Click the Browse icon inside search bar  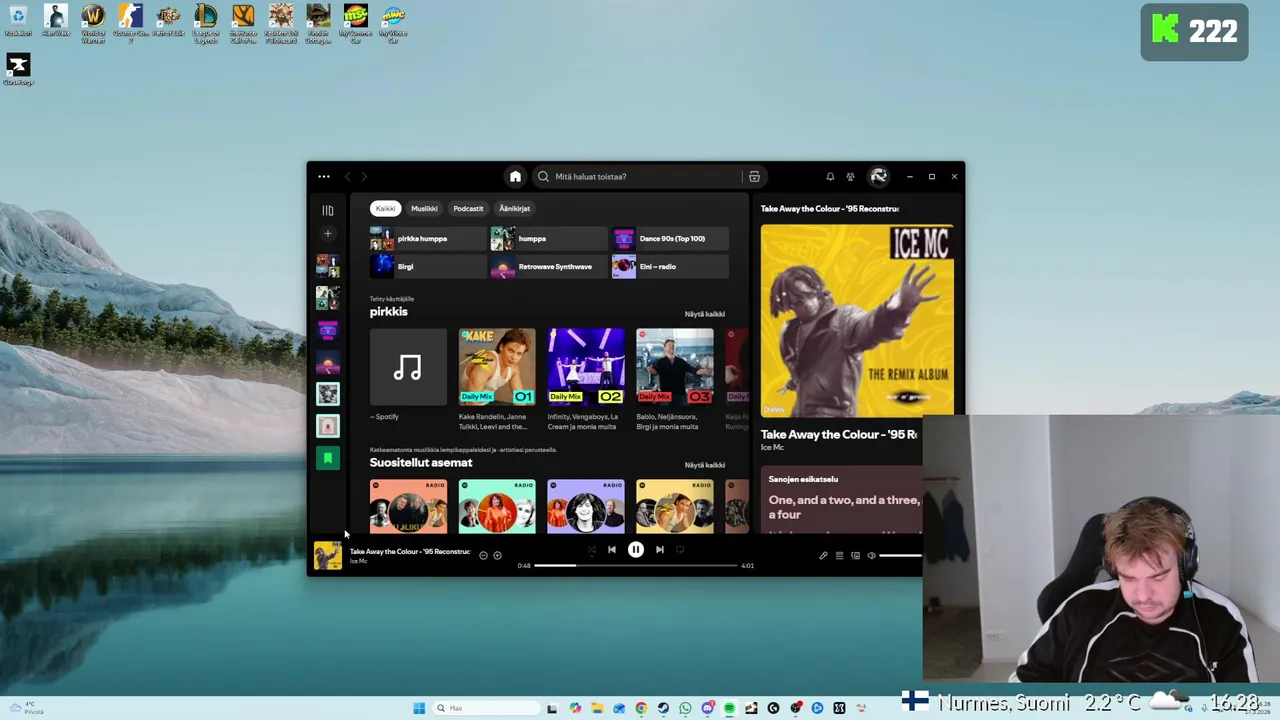tap(754, 177)
